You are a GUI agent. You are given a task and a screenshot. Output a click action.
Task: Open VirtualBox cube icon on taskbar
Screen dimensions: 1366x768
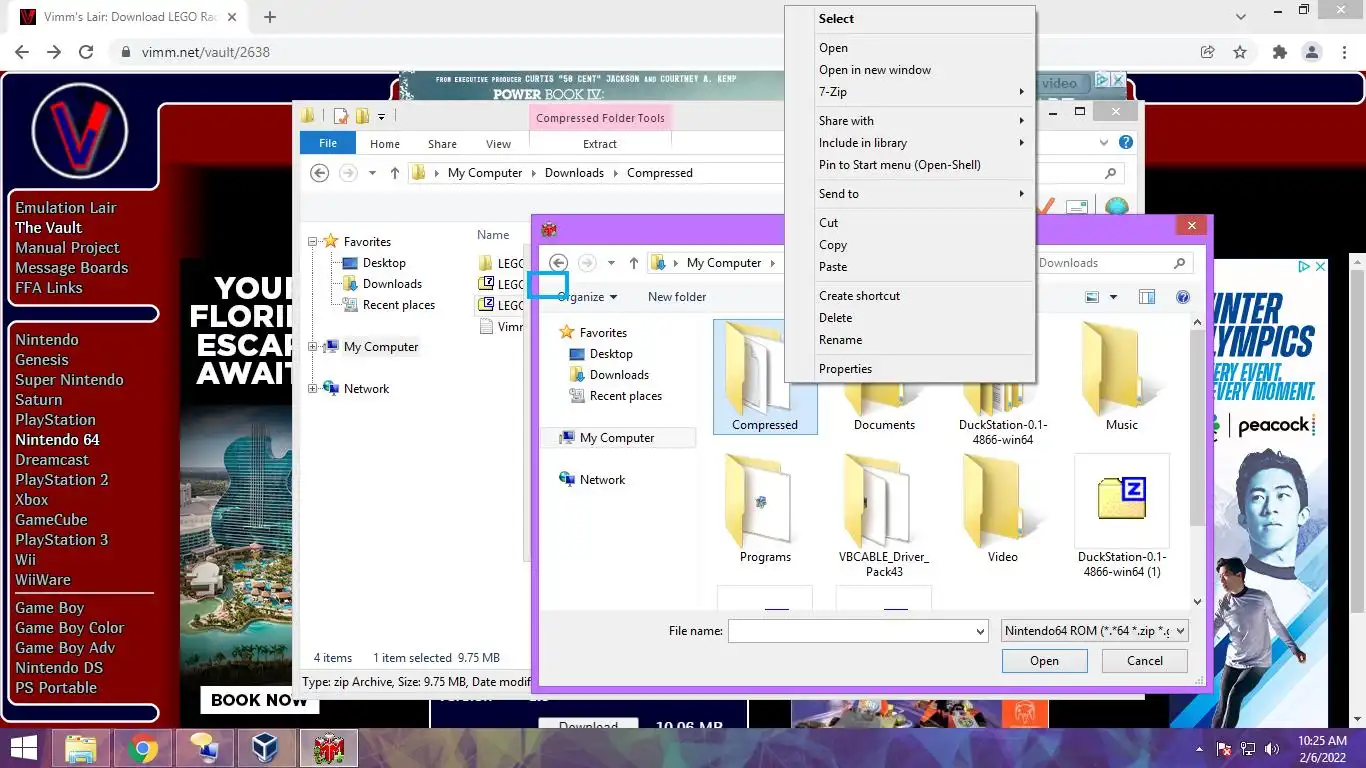point(265,748)
